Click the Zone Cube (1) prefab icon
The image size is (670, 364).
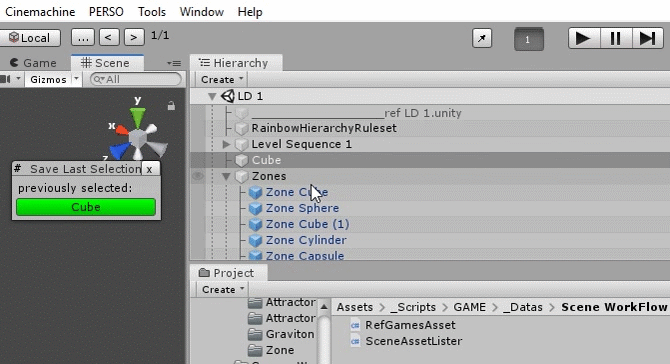coord(255,225)
